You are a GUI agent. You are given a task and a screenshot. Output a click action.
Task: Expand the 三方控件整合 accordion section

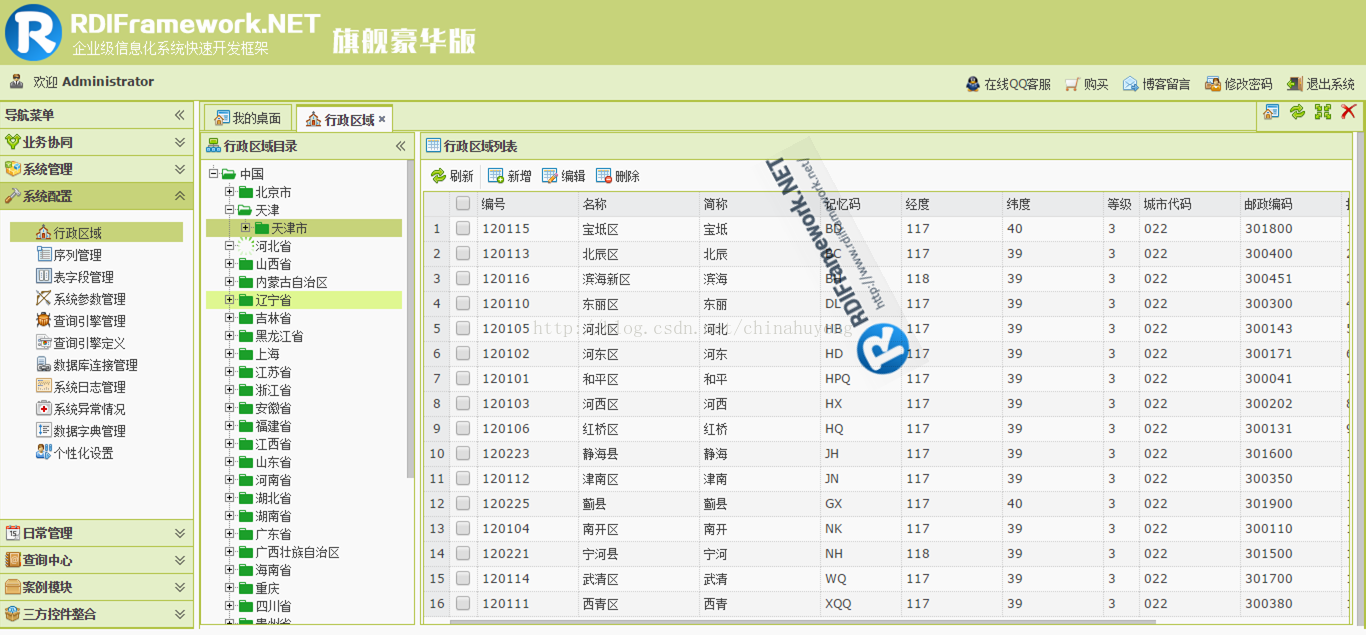click(x=180, y=614)
